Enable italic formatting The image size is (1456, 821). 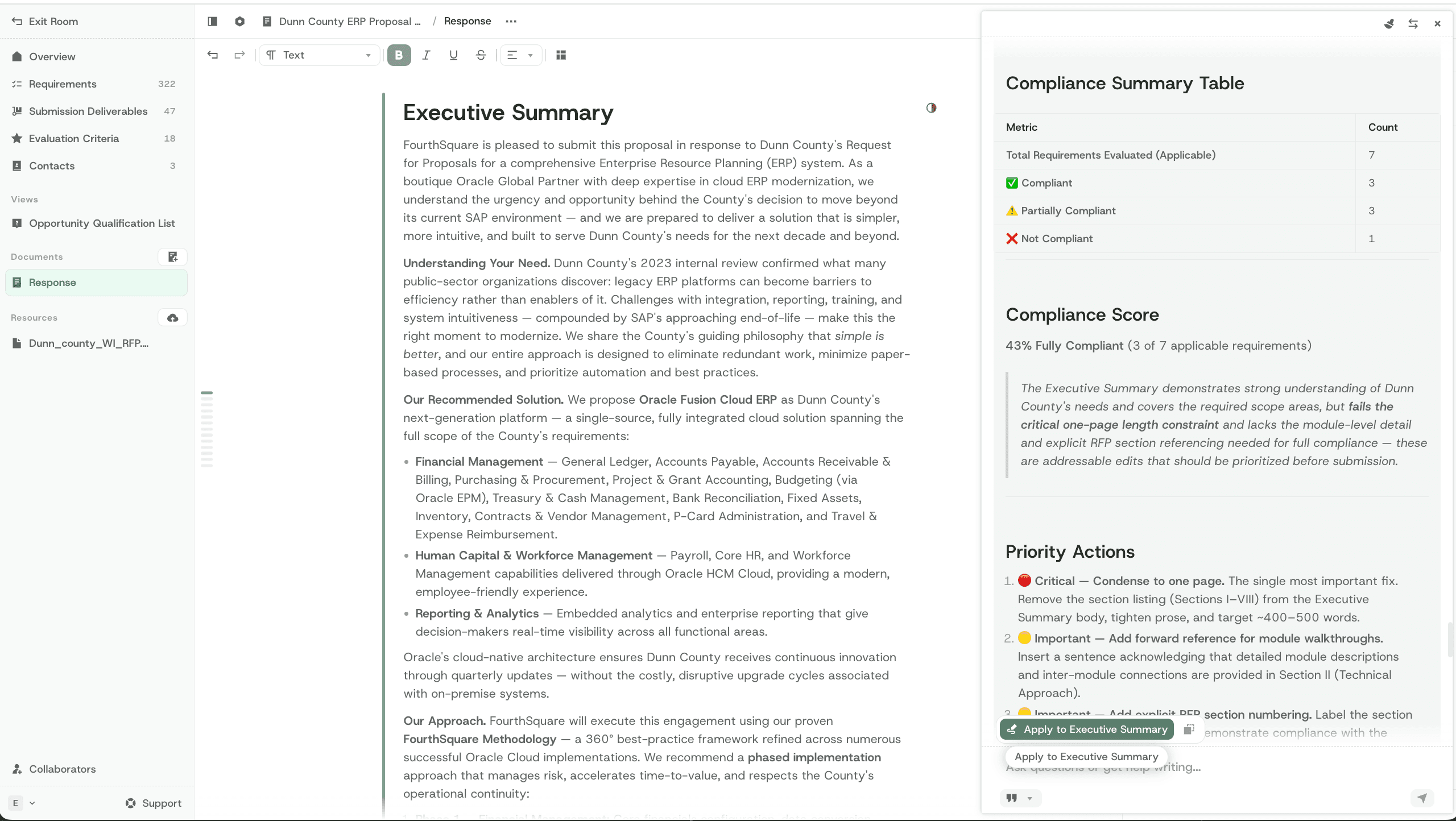click(x=426, y=55)
